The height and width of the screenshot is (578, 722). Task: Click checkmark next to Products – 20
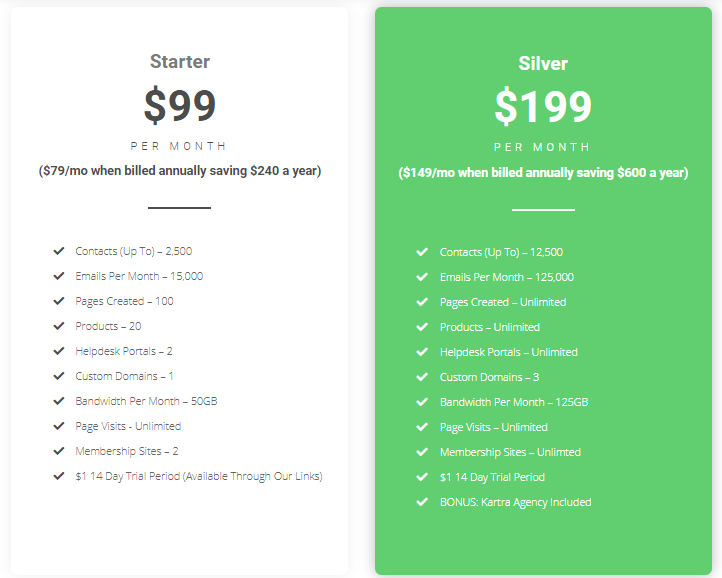(59, 326)
